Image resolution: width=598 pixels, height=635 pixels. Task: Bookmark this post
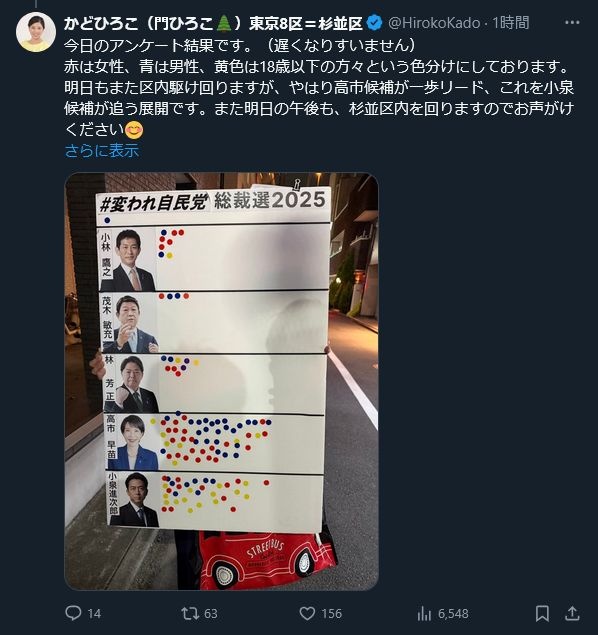click(542, 614)
